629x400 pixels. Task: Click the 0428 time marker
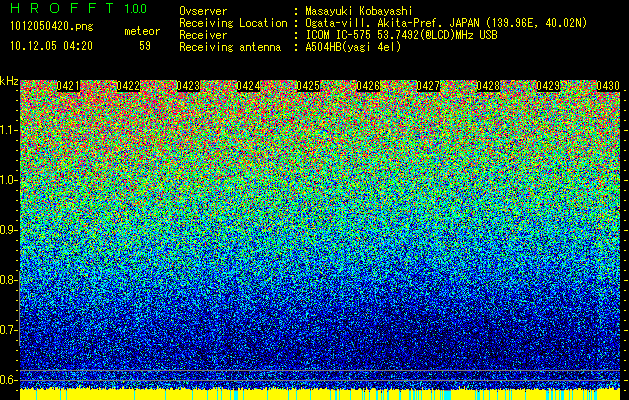point(488,86)
